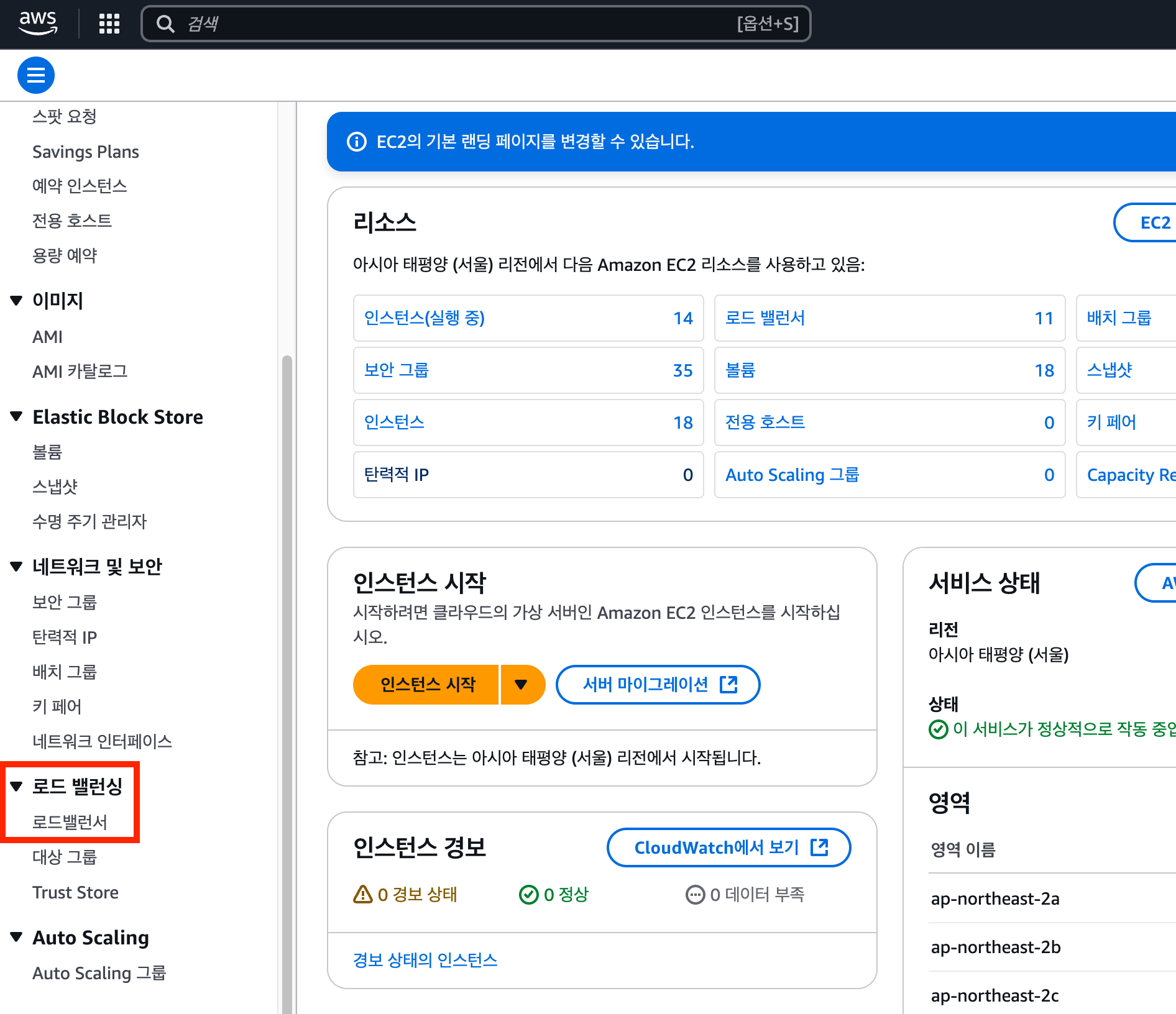This screenshot has width=1176, height=1014.
Task: Open 대상 그룹 in sidebar
Action: (x=65, y=857)
